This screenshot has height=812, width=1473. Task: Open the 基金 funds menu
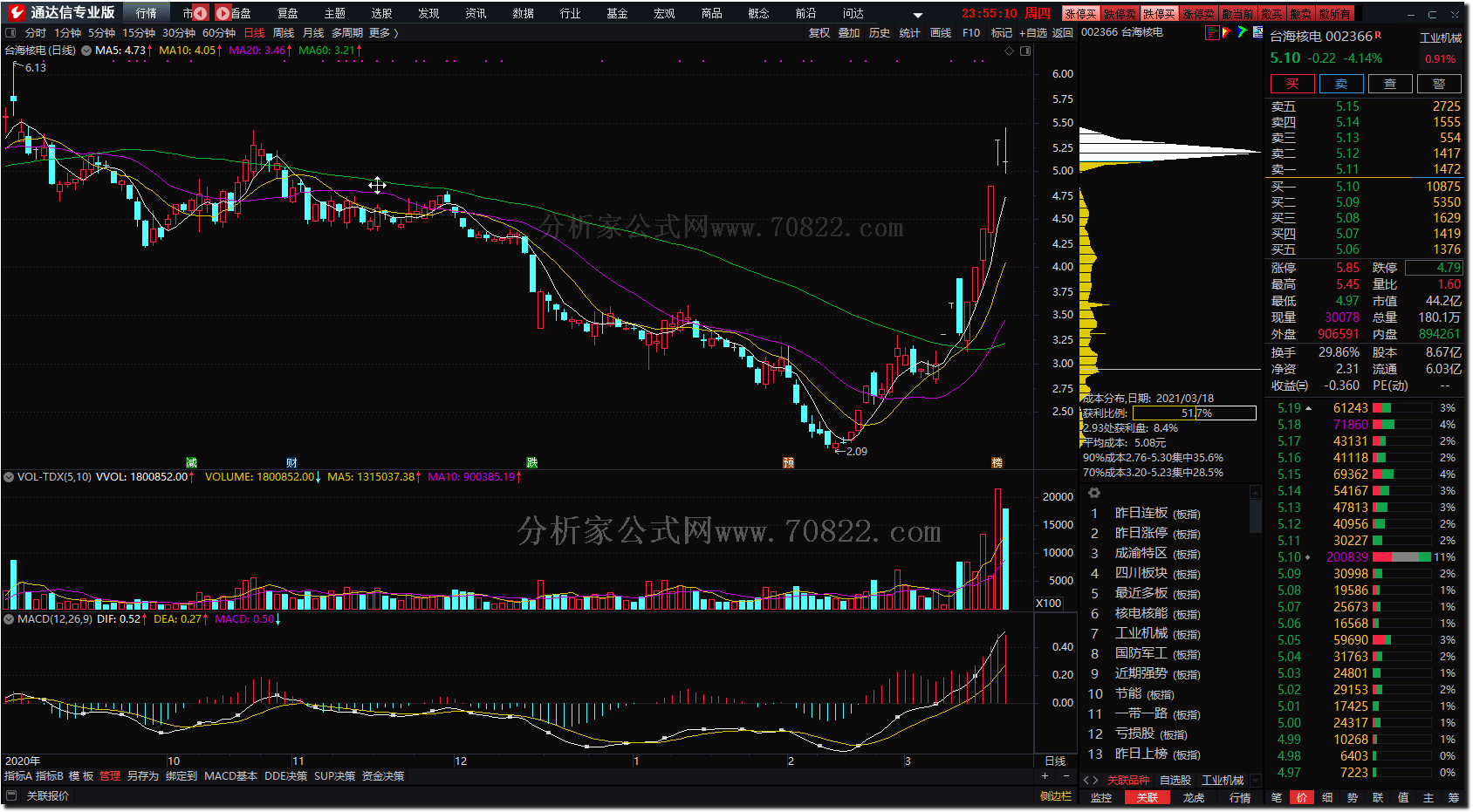pyautogui.click(x=617, y=13)
